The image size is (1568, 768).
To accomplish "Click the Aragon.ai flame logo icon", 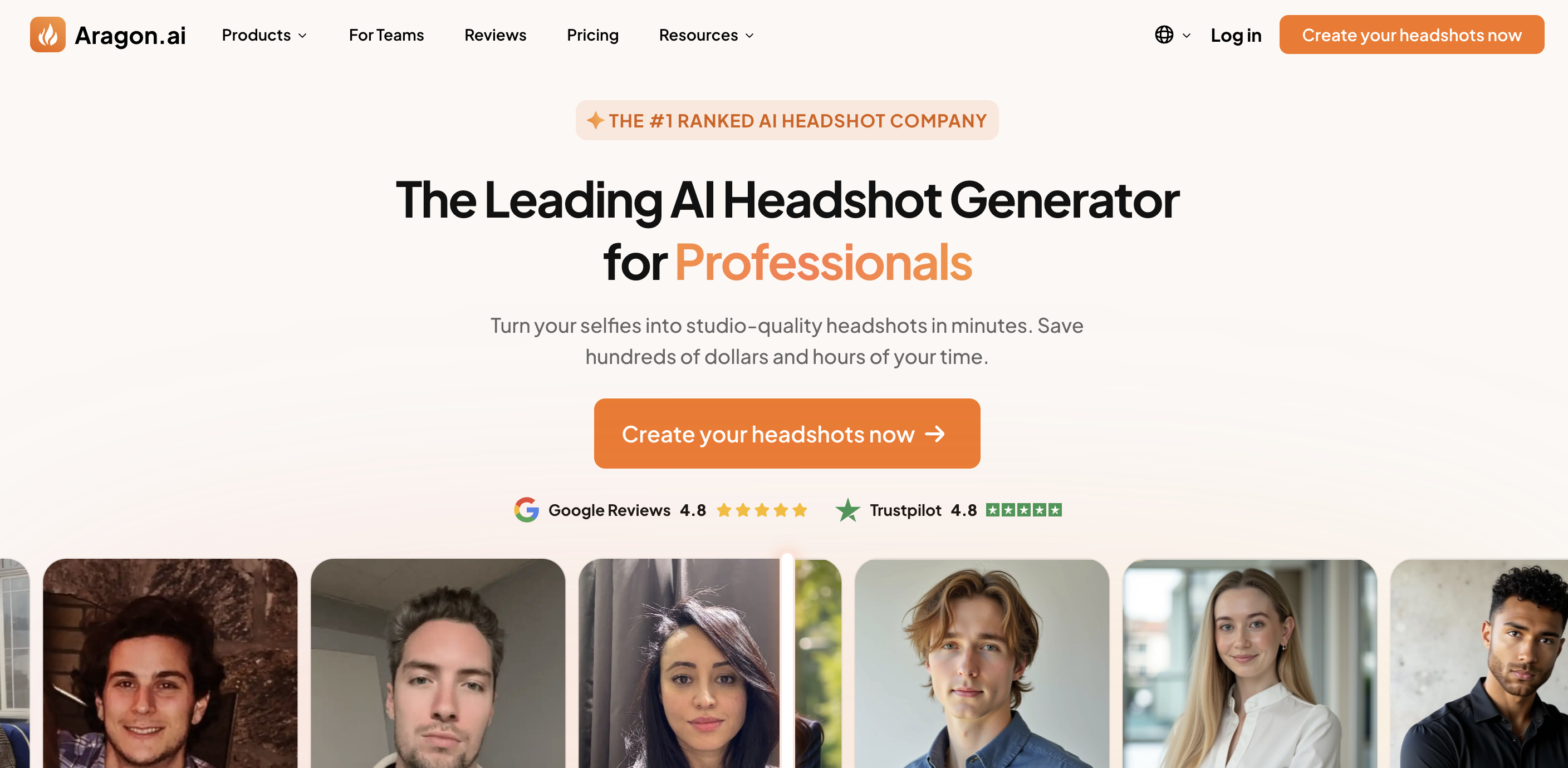I will [47, 35].
